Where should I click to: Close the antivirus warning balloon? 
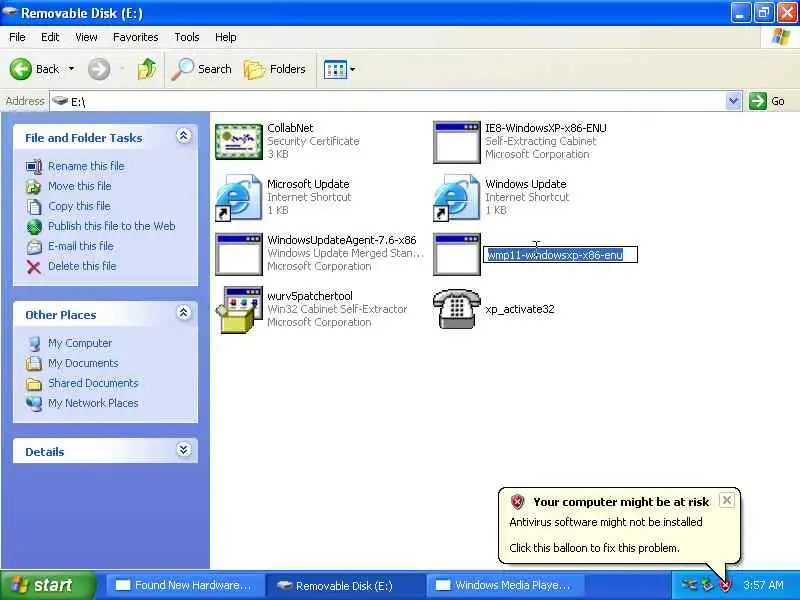[727, 500]
